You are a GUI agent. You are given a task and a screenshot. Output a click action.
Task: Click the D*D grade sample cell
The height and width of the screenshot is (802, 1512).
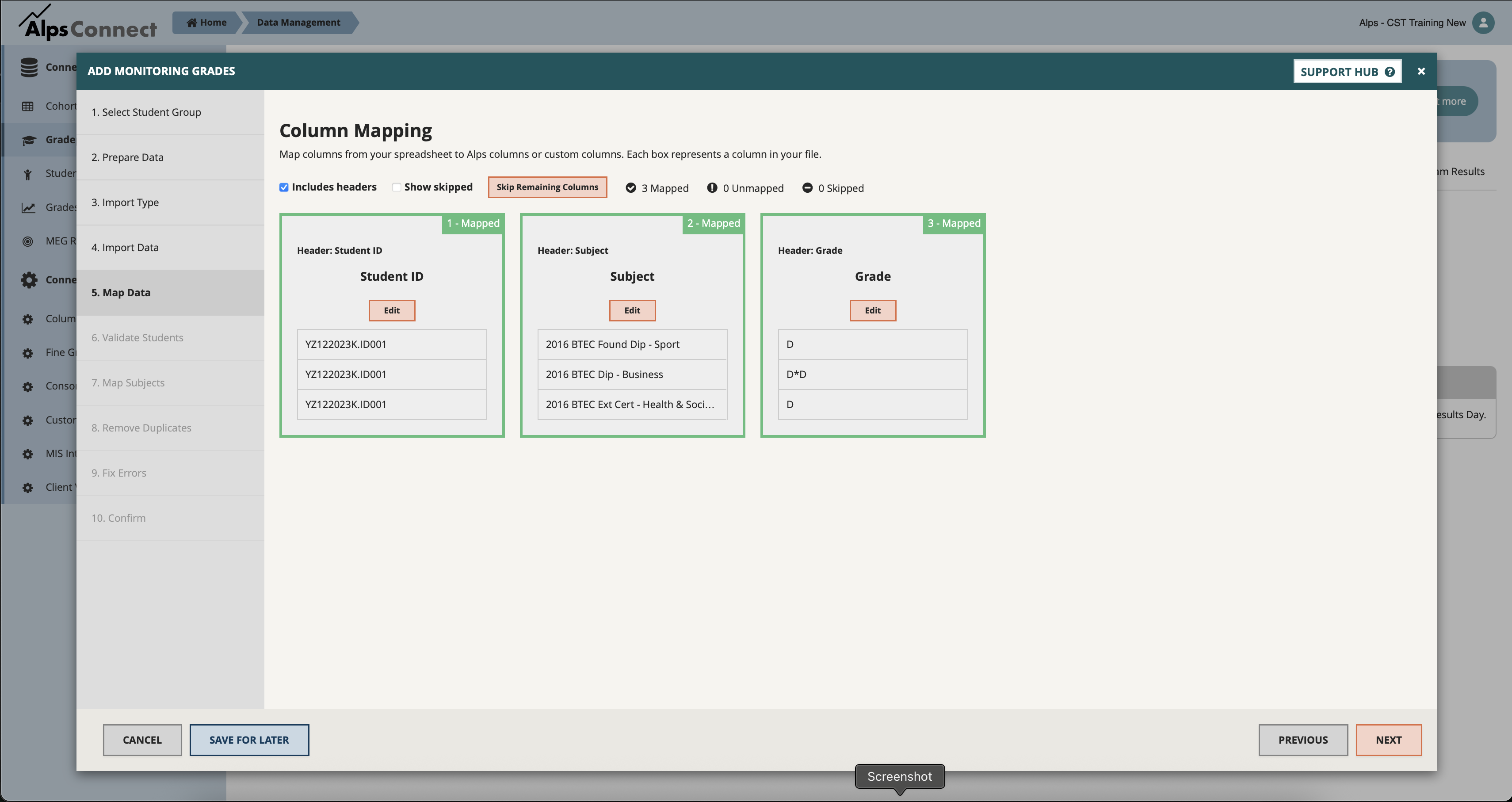click(x=873, y=374)
